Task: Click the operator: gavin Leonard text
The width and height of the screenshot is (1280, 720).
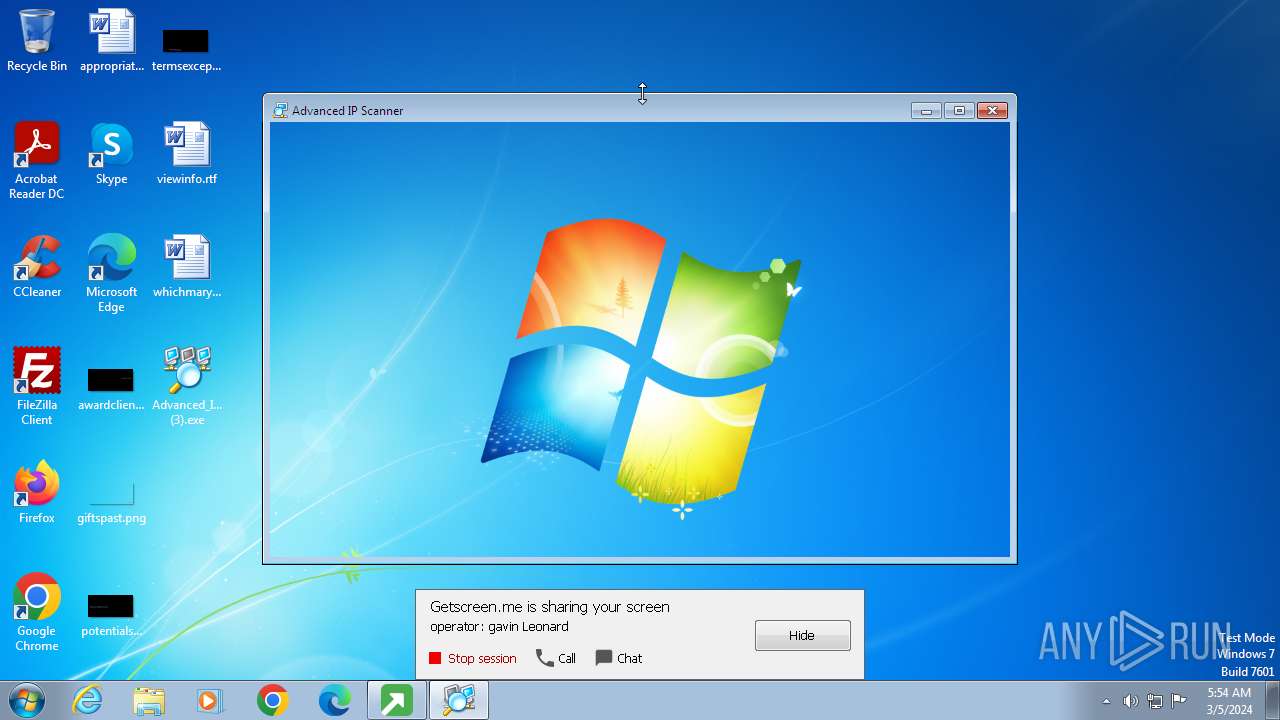Action: click(x=499, y=627)
